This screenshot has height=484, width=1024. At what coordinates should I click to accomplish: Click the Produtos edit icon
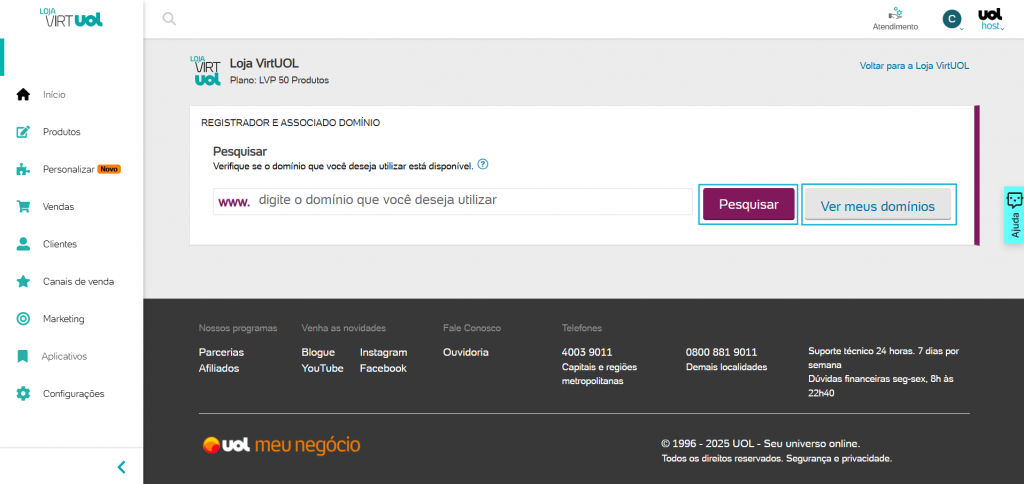23,132
